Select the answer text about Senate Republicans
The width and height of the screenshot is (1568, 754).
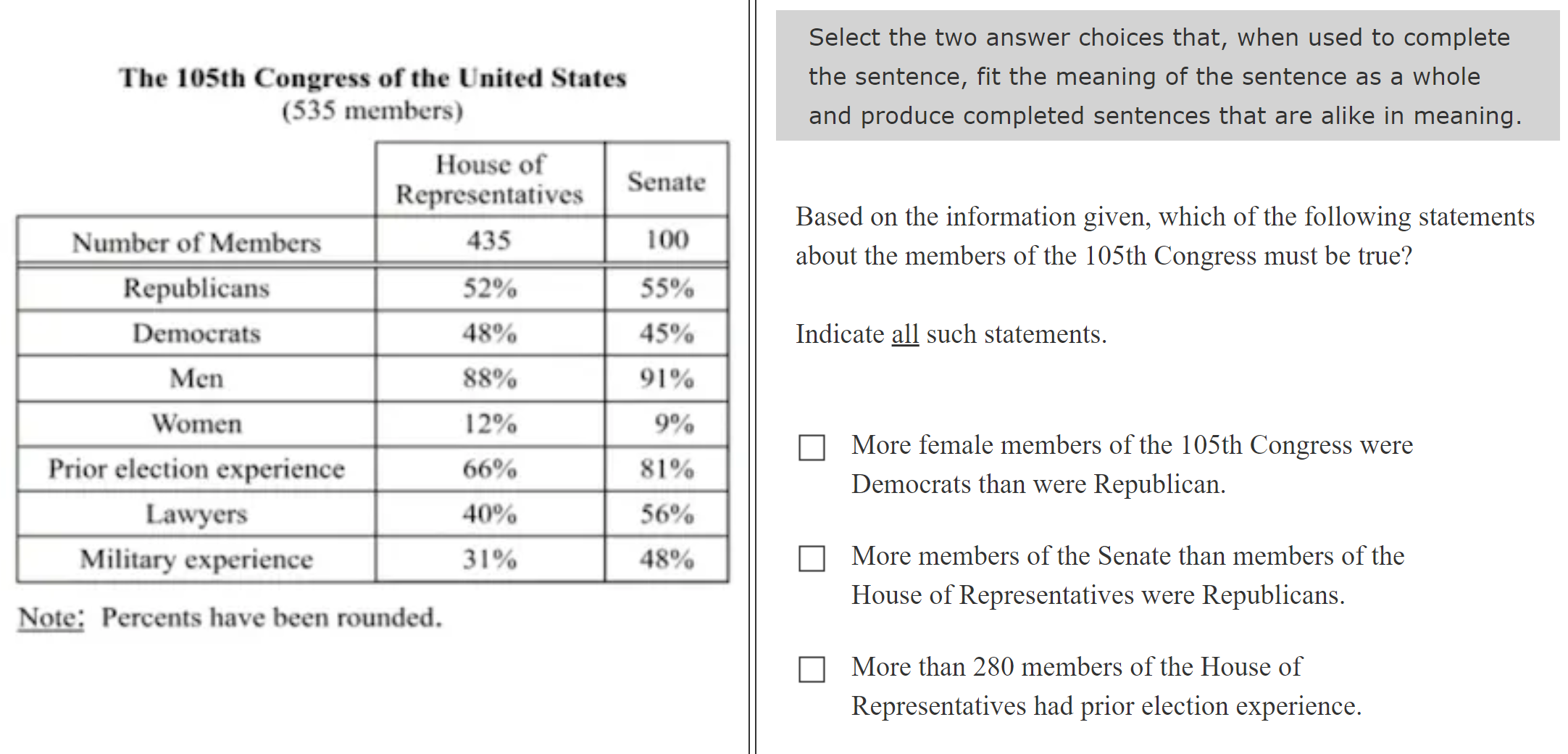coord(1127,575)
